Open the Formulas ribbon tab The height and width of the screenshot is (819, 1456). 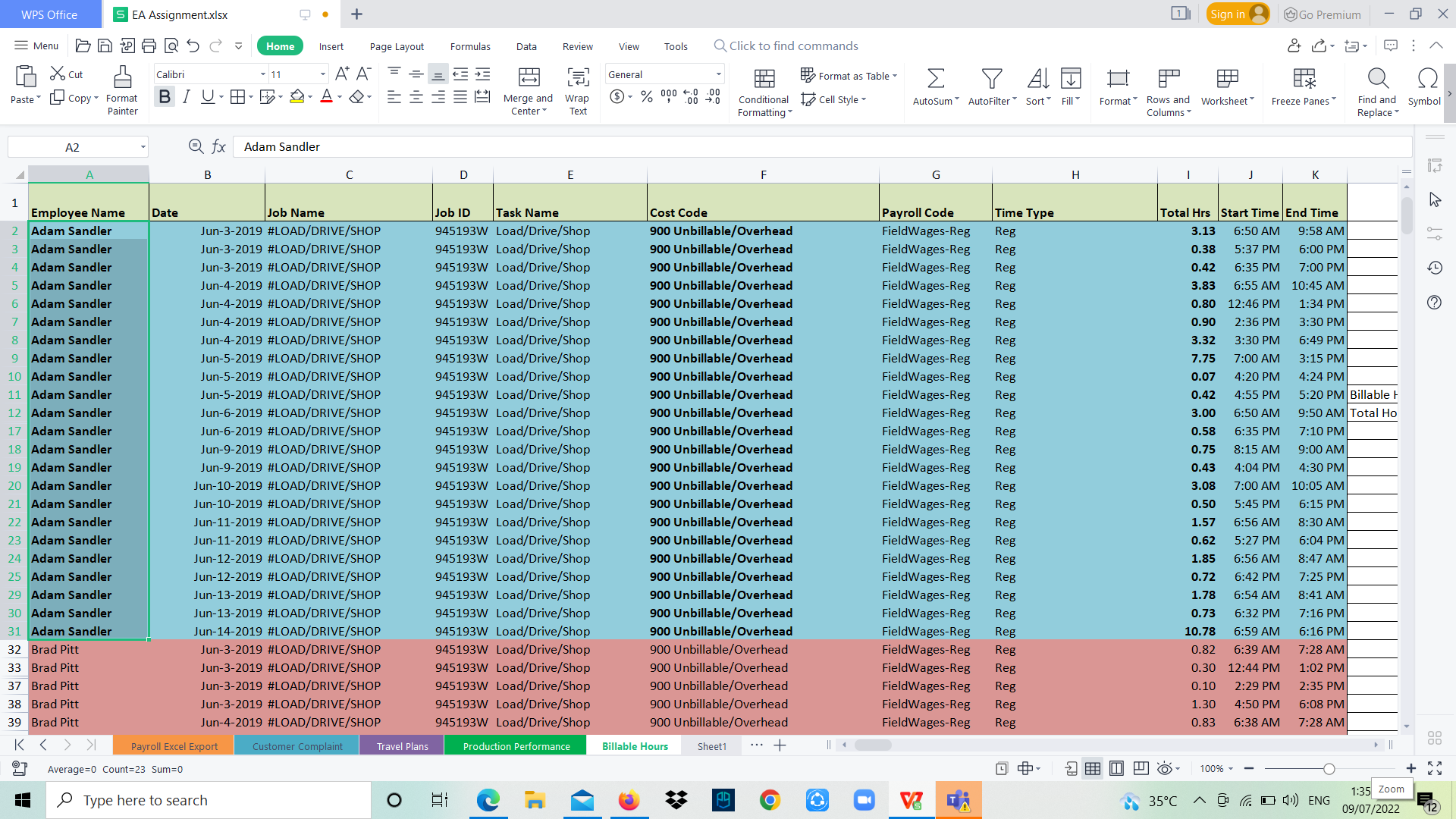pos(470,46)
